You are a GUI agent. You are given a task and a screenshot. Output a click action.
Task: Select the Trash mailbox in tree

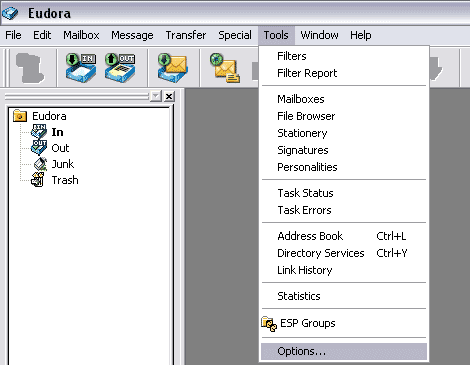point(65,180)
